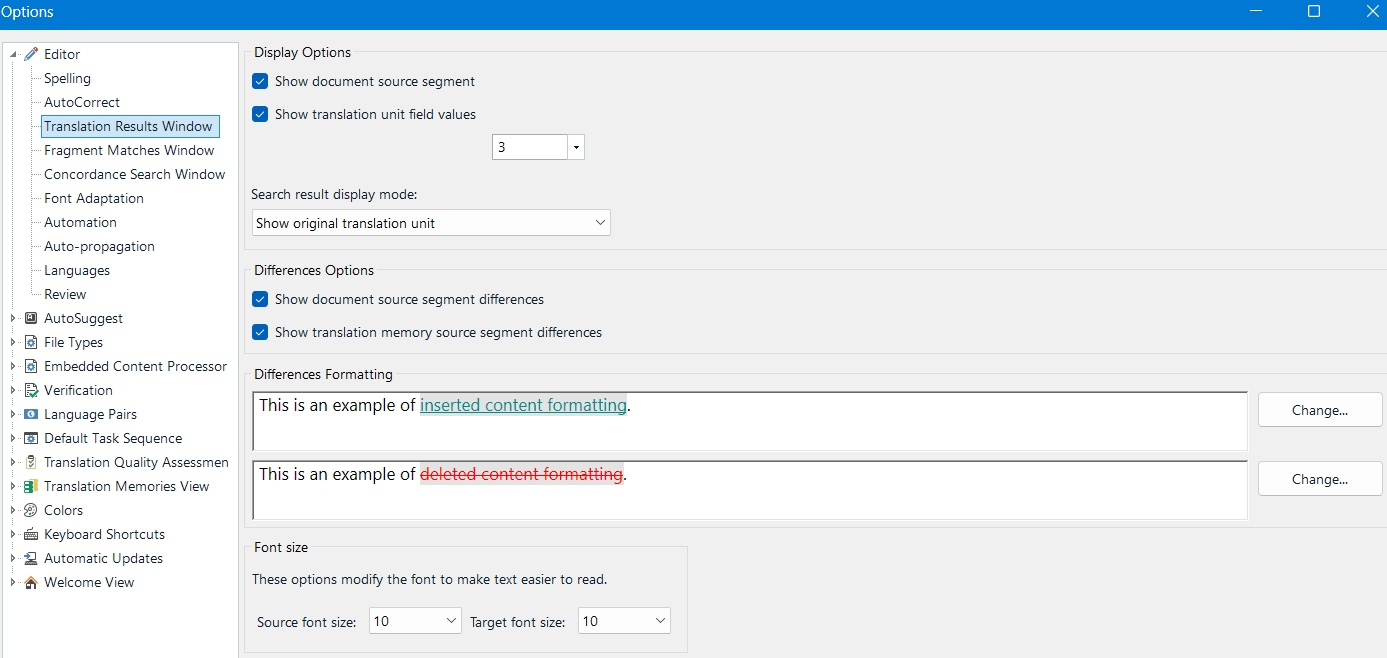Screen dimensions: 1387x658
Task: Expand the File Types tree node
Action: click(x=14, y=342)
